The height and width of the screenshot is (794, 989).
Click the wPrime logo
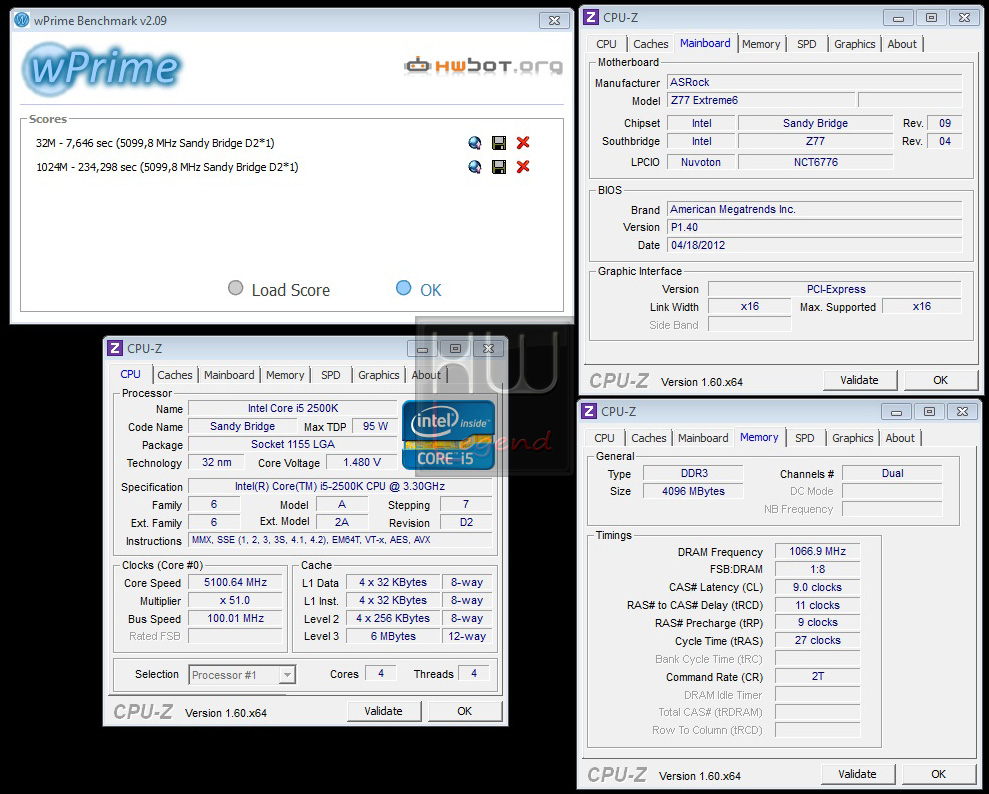(102, 69)
